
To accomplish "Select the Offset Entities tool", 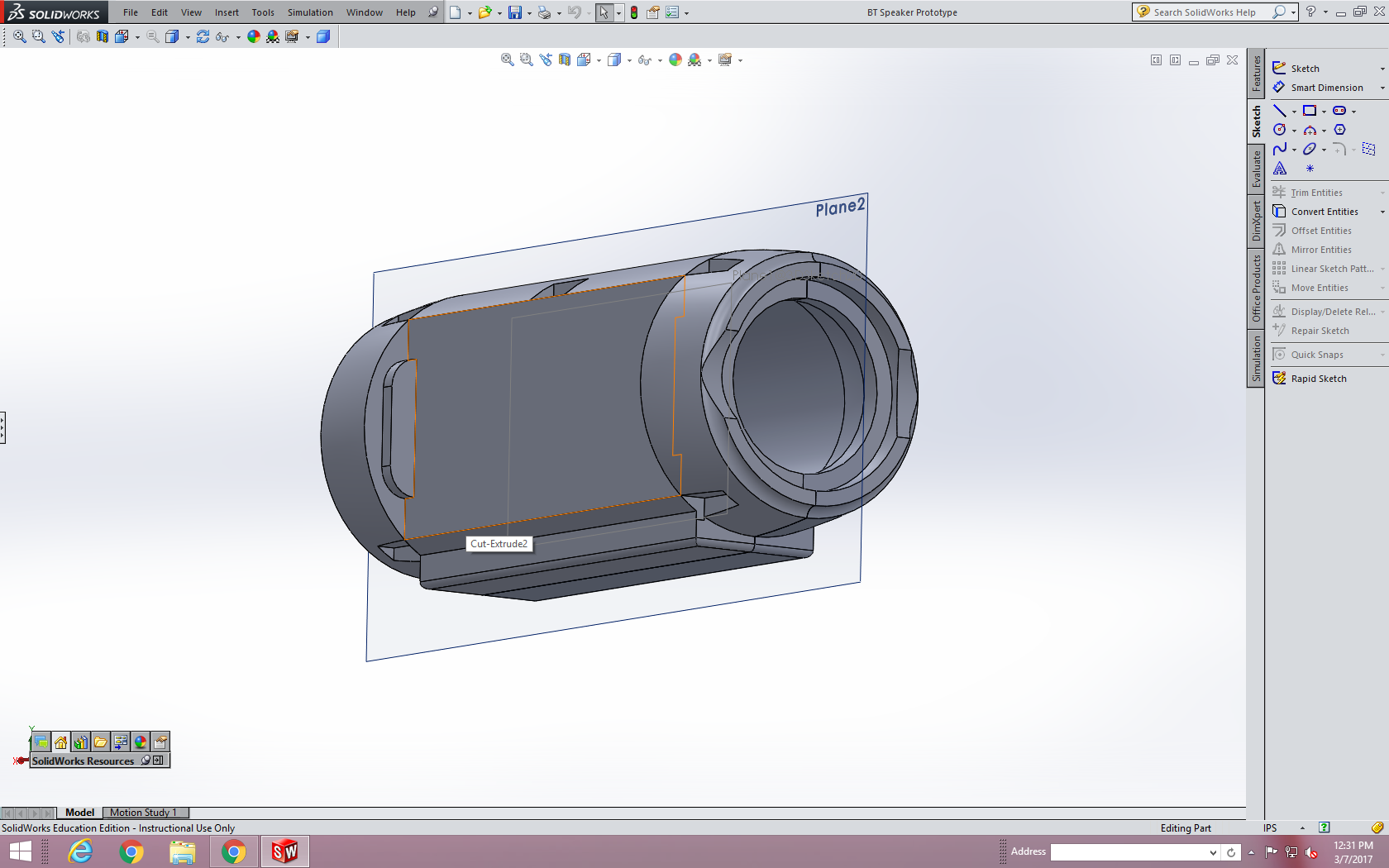I will coord(1320,230).
